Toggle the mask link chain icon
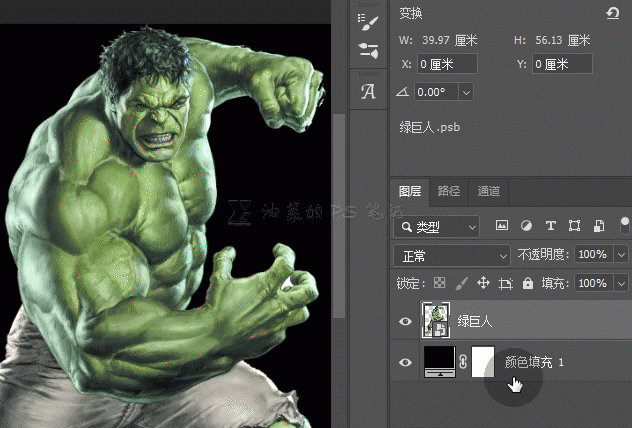632x428 pixels. [x=463, y=362]
